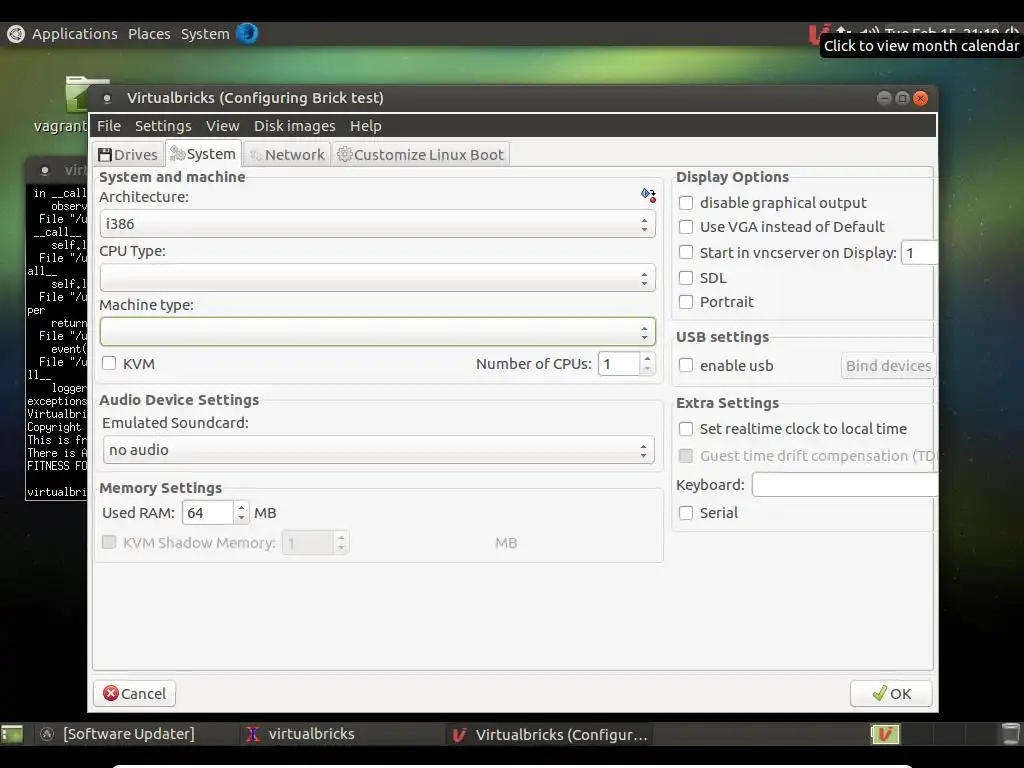
Task: Switch to Customize Linux Boot tab
Action: [x=421, y=155]
